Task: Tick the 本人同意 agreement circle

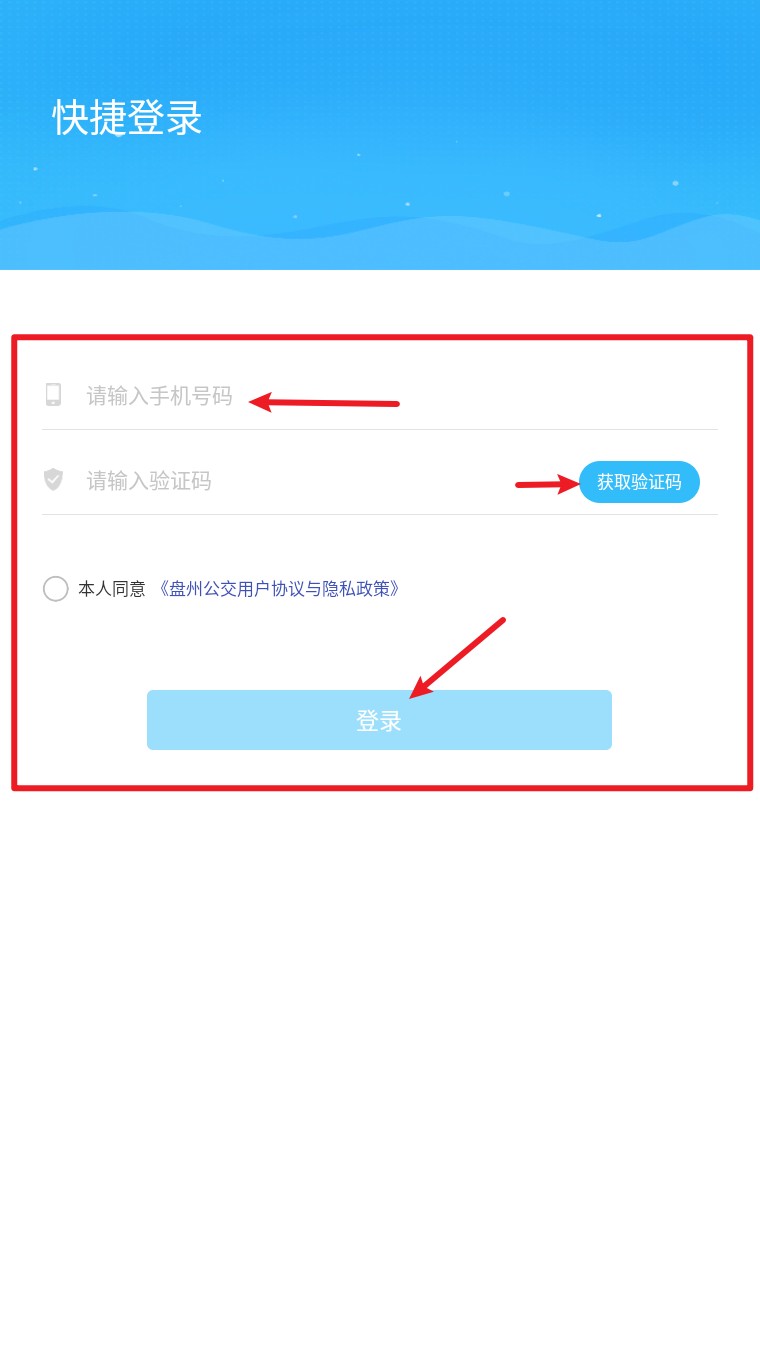Action: (x=56, y=589)
